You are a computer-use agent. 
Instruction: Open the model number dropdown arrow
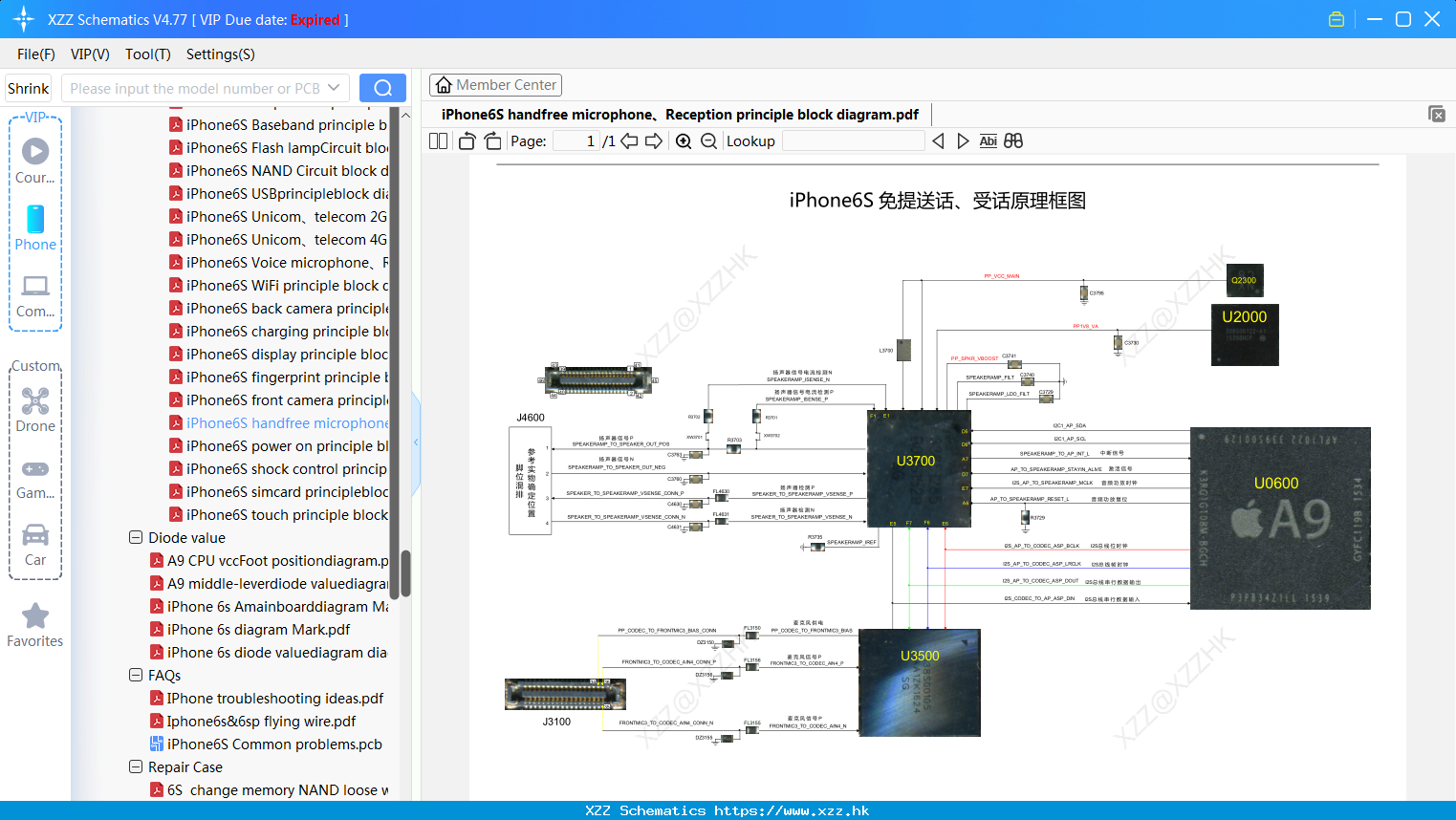pyautogui.click(x=334, y=88)
